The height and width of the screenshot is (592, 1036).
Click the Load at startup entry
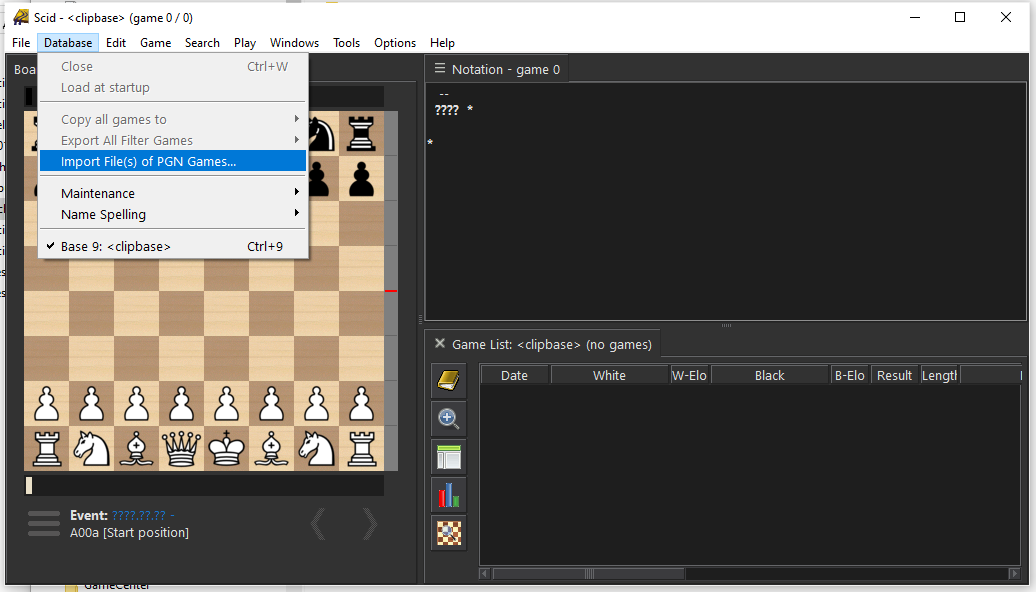tap(173, 88)
